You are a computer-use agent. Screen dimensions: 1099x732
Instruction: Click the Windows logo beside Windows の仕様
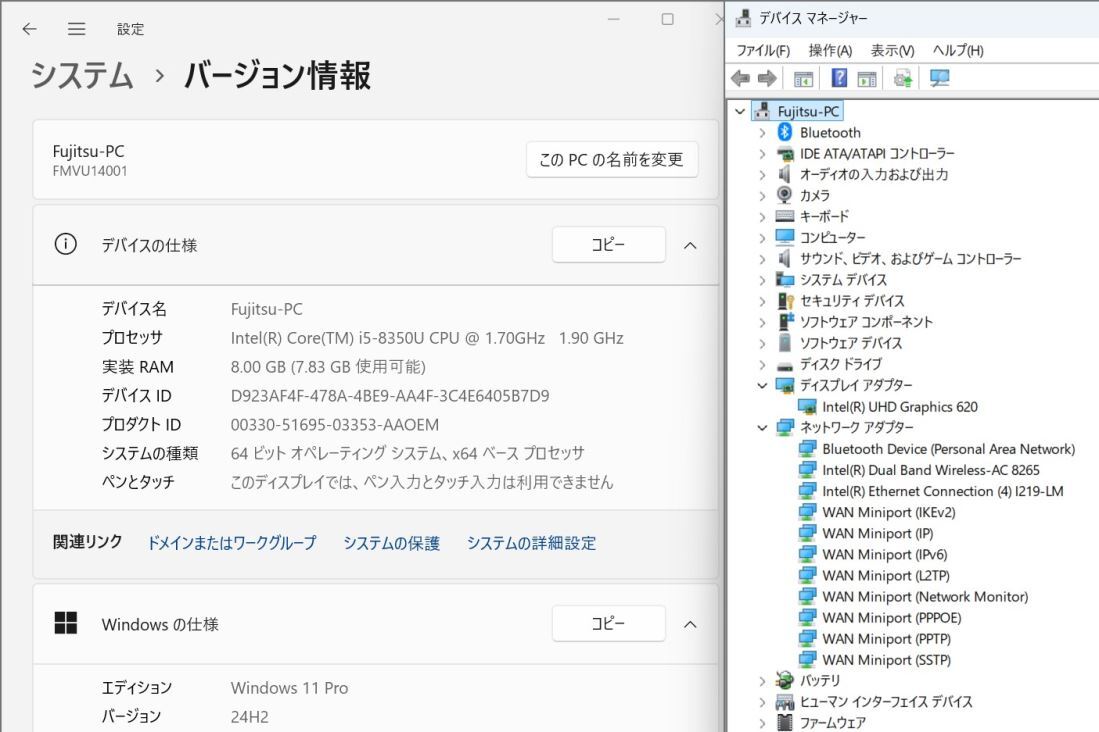(66, 623)
